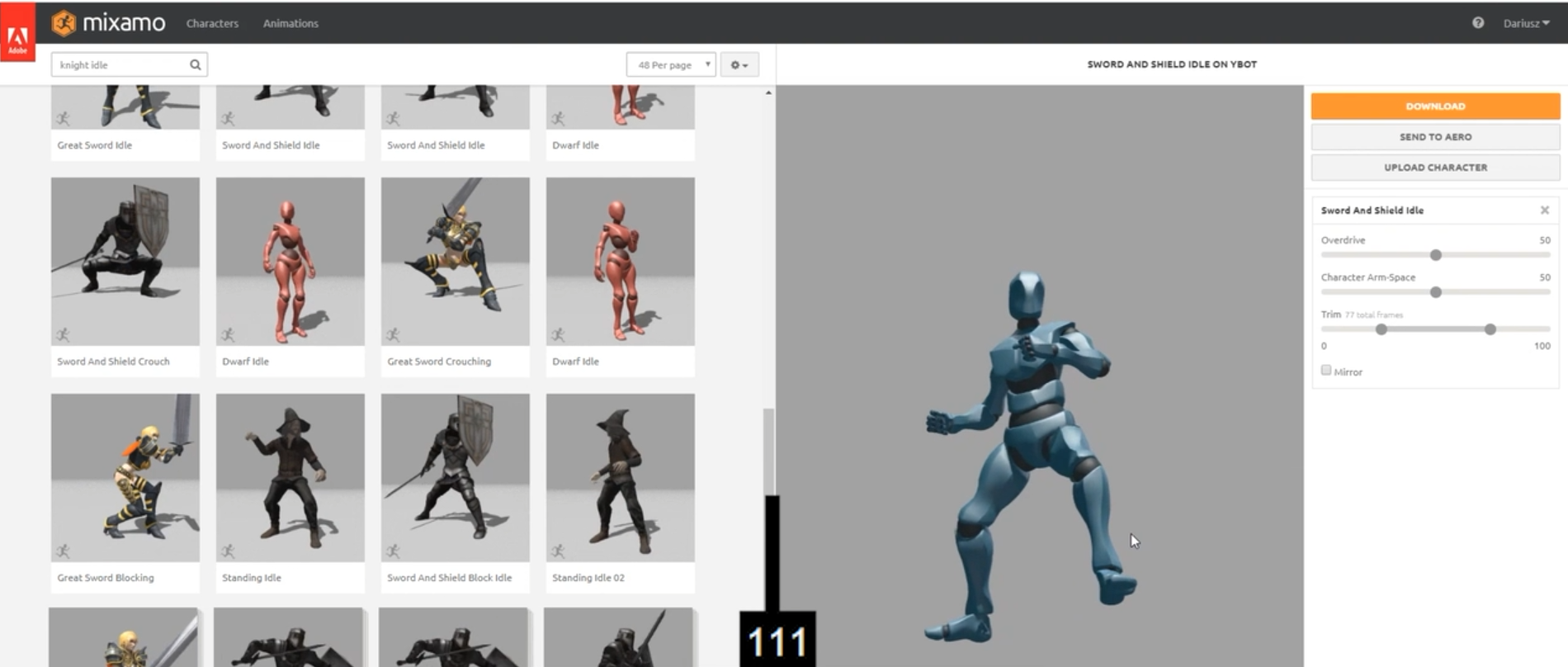The width and height of the screenshot is (1568, 667).
Task: Click the Trim end slider handle
Action: click(1490, 329)
